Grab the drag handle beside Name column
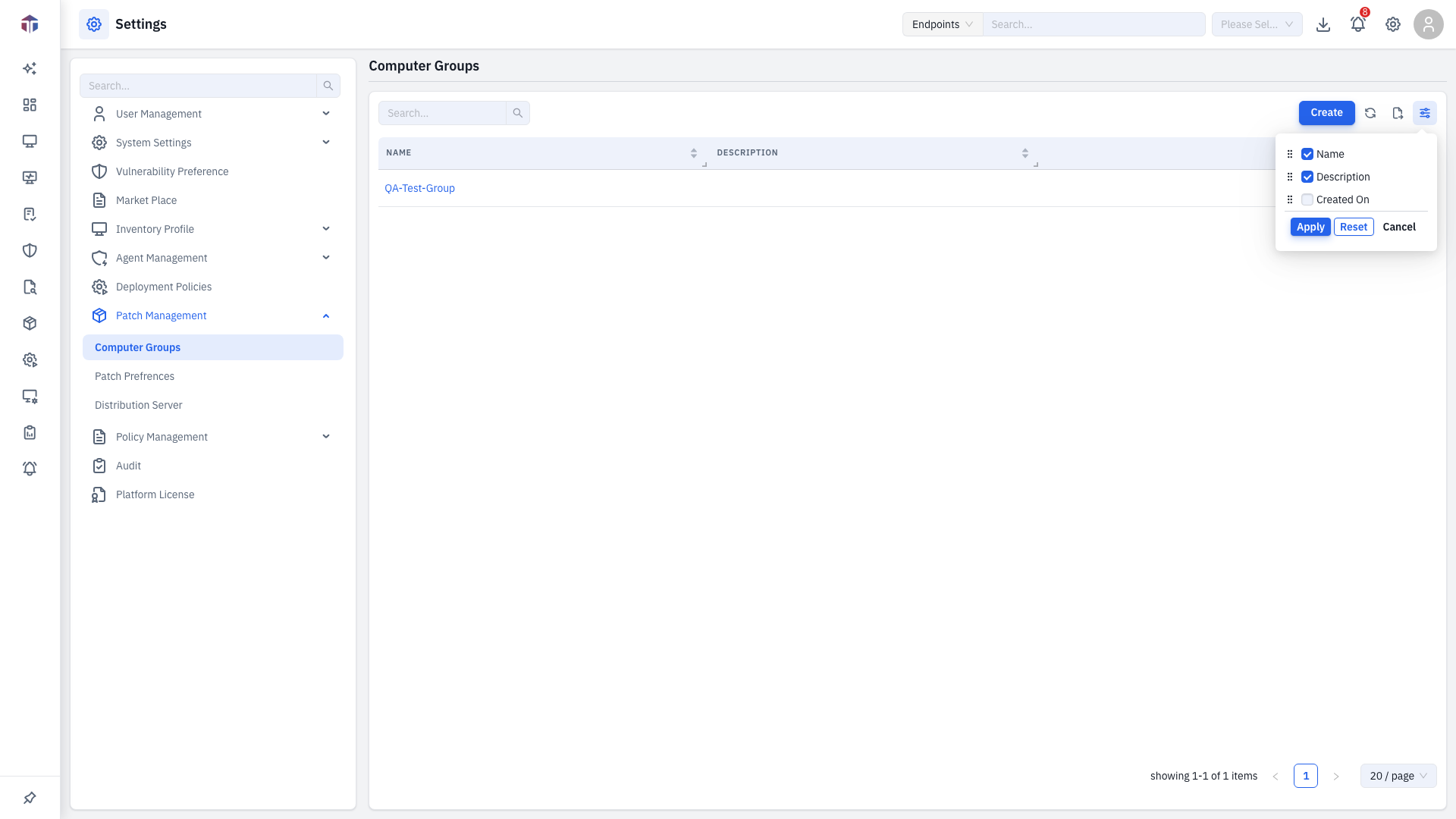The width and height of the screenshot is (1456, 819). [1290, 154]
